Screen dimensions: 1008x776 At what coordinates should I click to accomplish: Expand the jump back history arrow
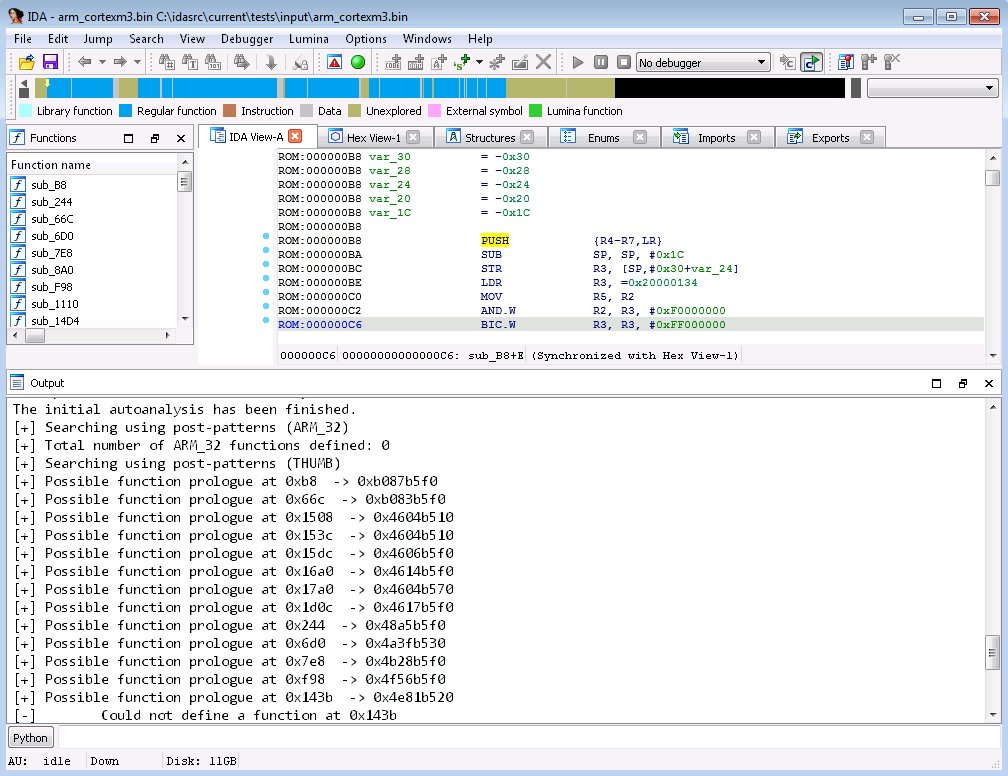click(102, 62)
